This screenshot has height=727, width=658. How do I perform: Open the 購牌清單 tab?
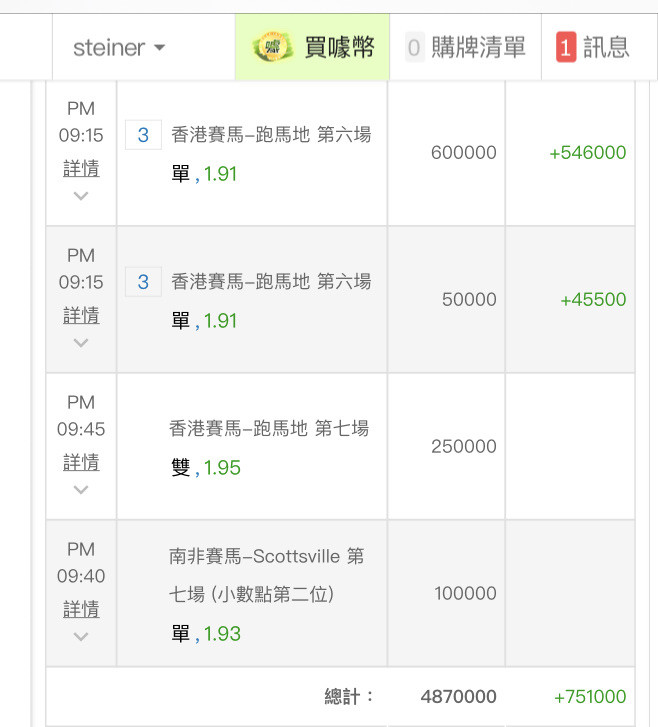point(465,47)
